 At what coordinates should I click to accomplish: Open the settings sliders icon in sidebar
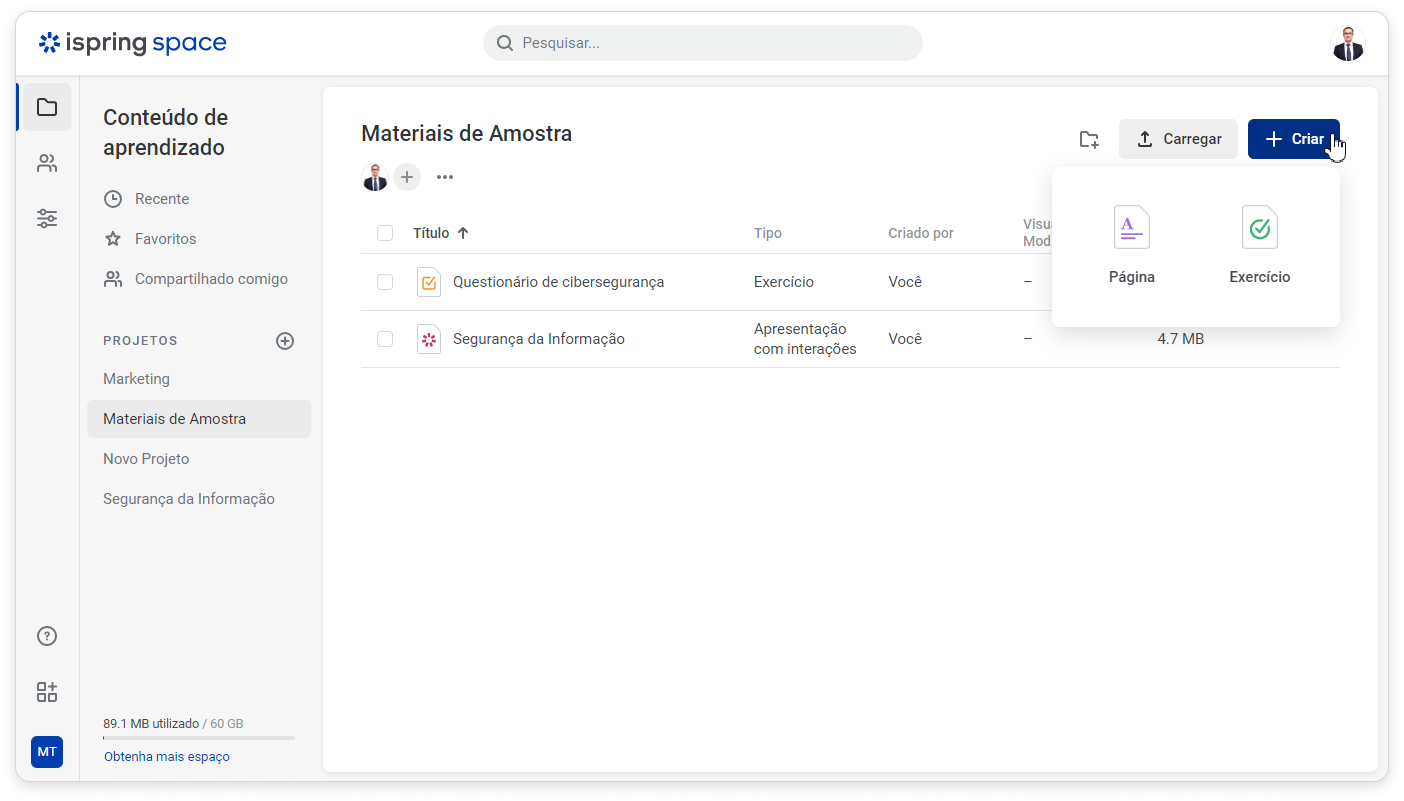(x=47, y=219)
